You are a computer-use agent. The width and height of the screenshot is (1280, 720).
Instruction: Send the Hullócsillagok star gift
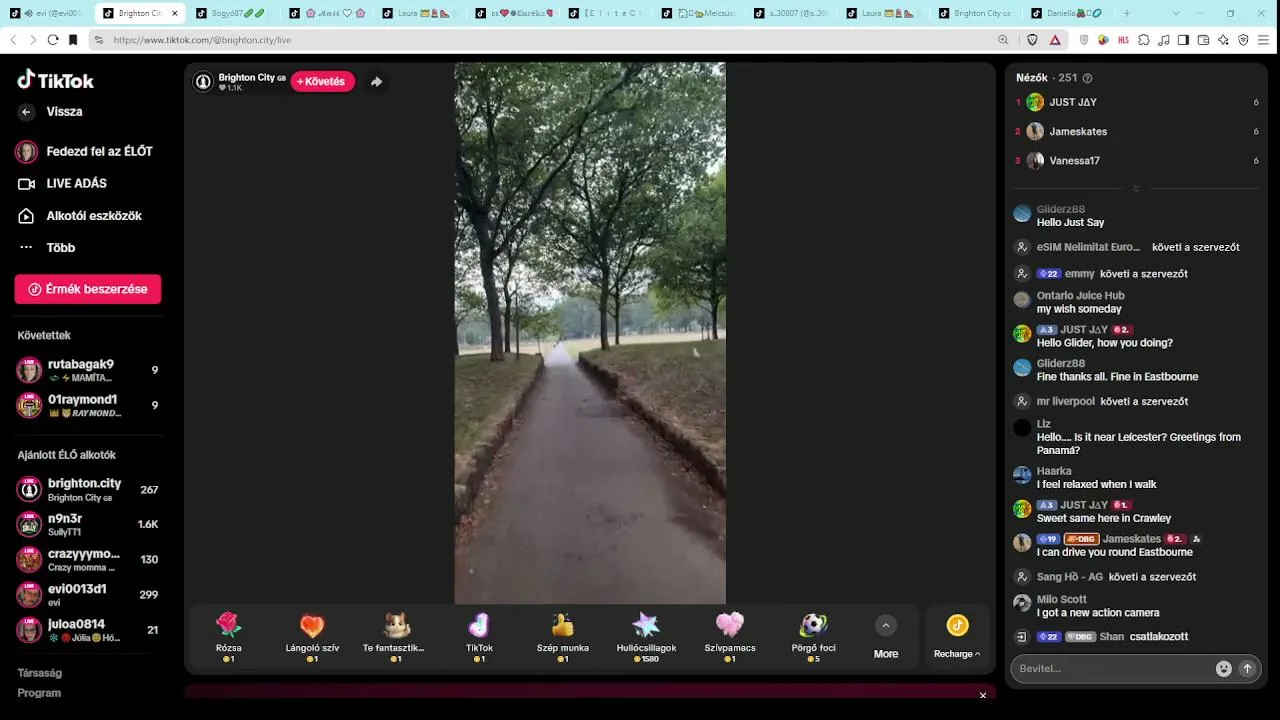(x=646, y=637)
